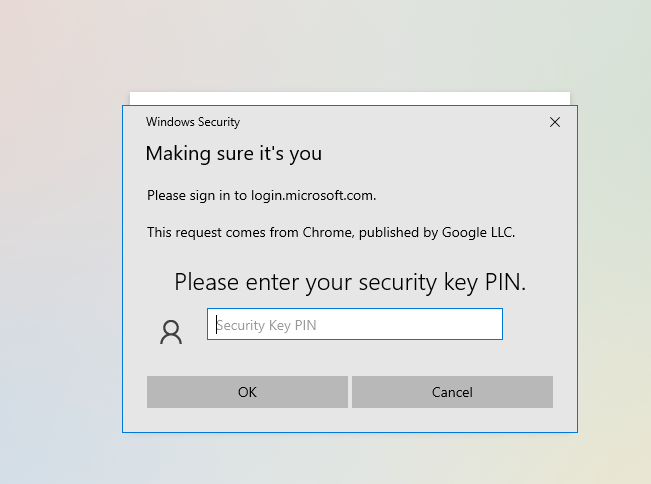Click the blank dialog area below the Cancel button

click(x=452, y=420)
